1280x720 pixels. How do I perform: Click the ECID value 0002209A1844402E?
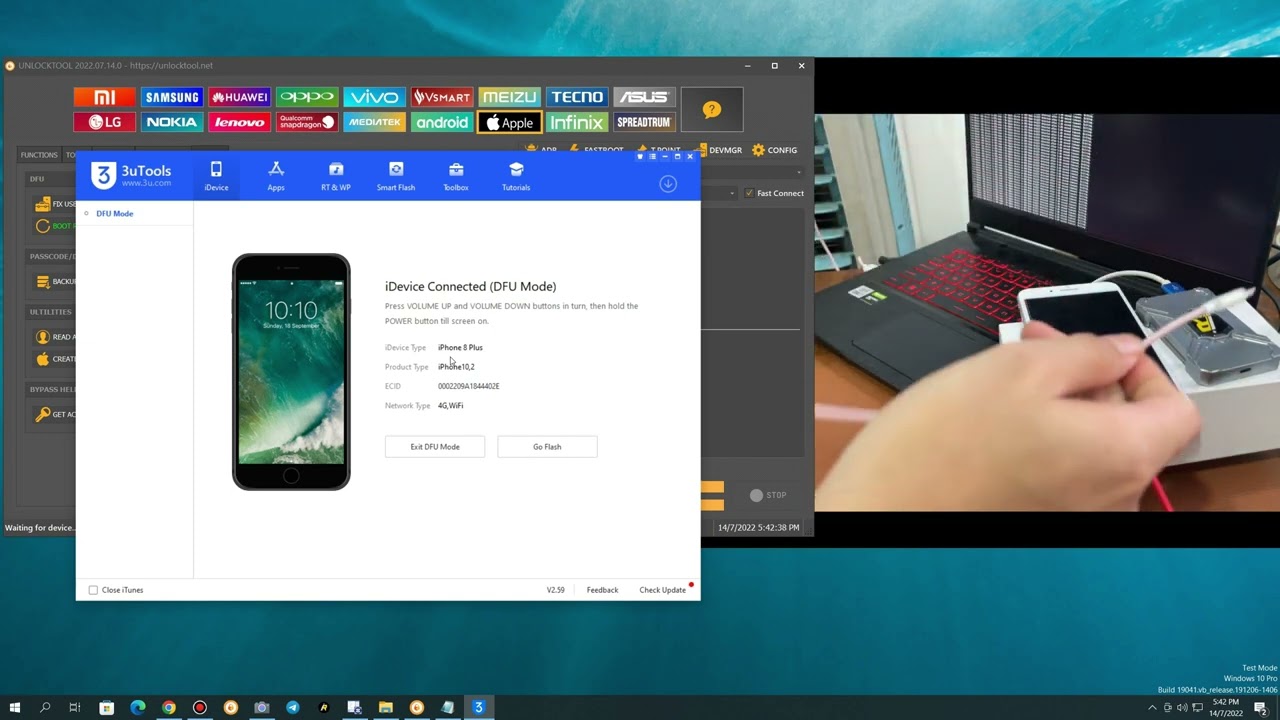[468, 386]
